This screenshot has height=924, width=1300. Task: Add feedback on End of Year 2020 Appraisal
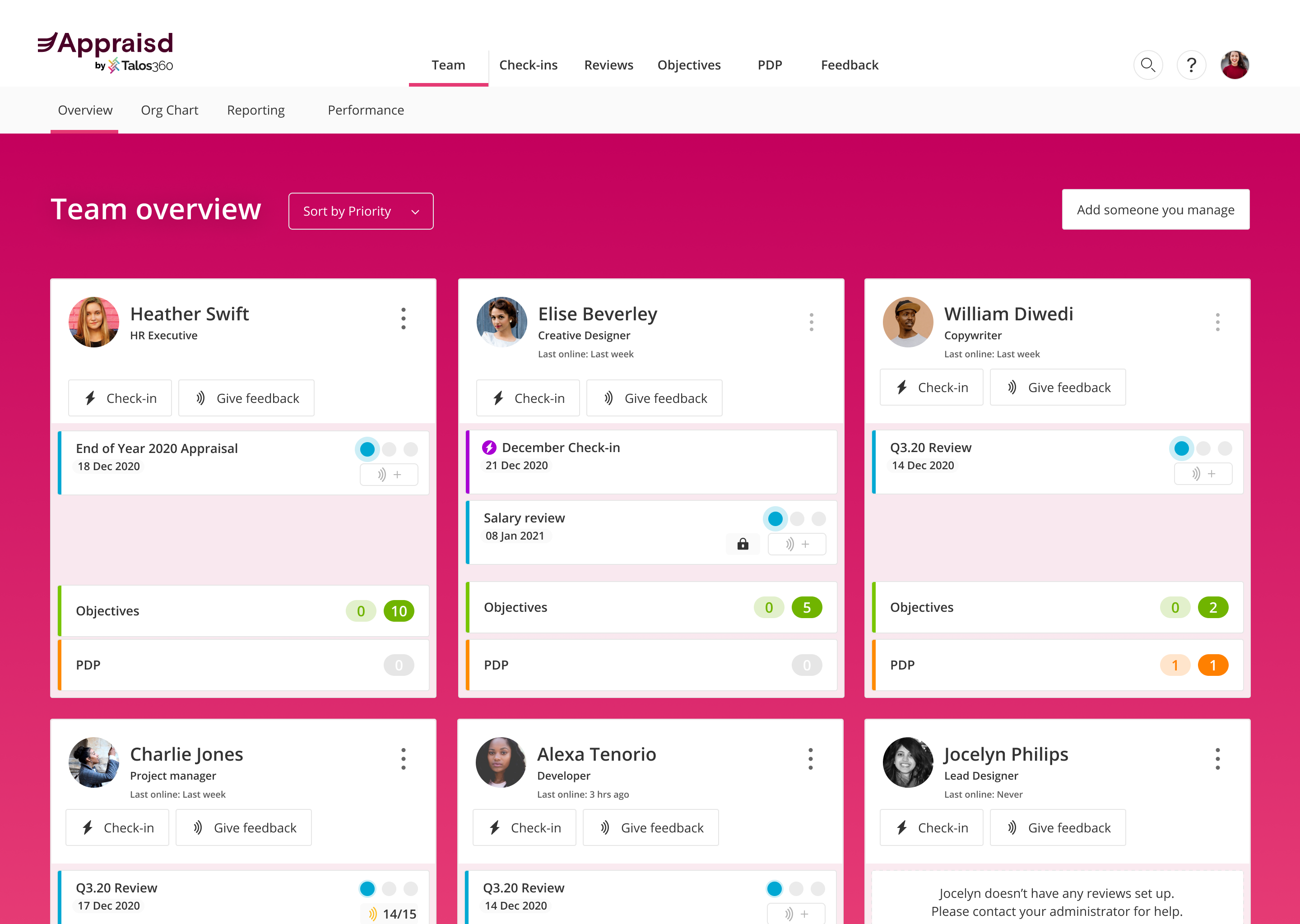(x=389, y=475)
